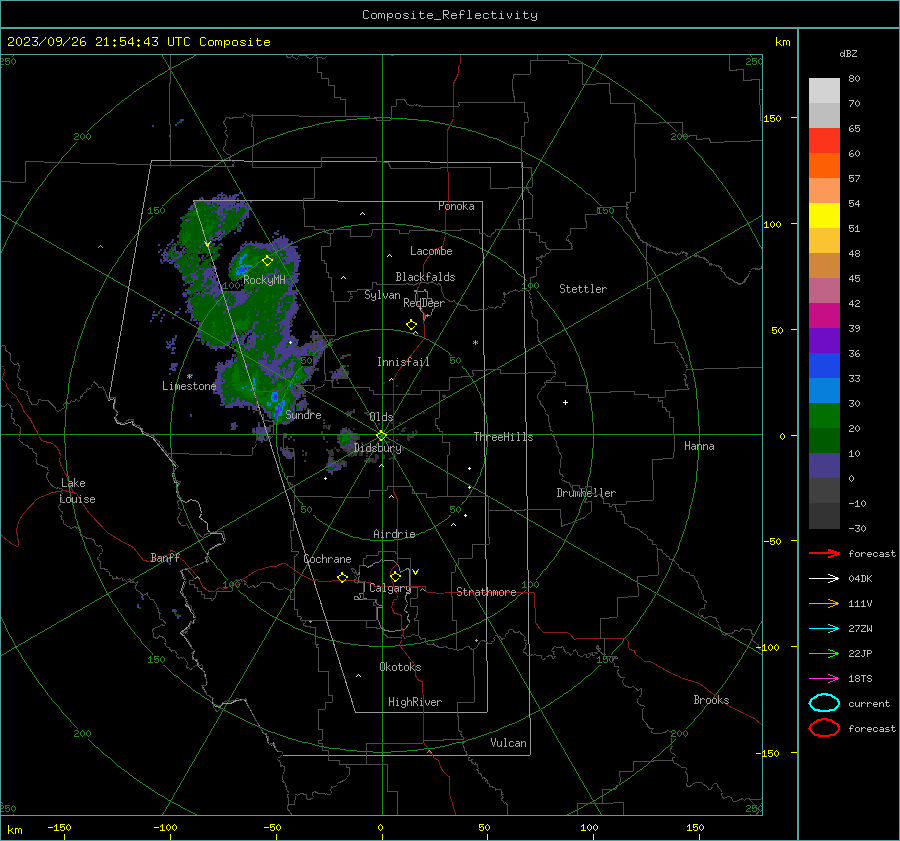Click the Ponoka city label
This screenshot has width=900, height=841.
[456, 206]
